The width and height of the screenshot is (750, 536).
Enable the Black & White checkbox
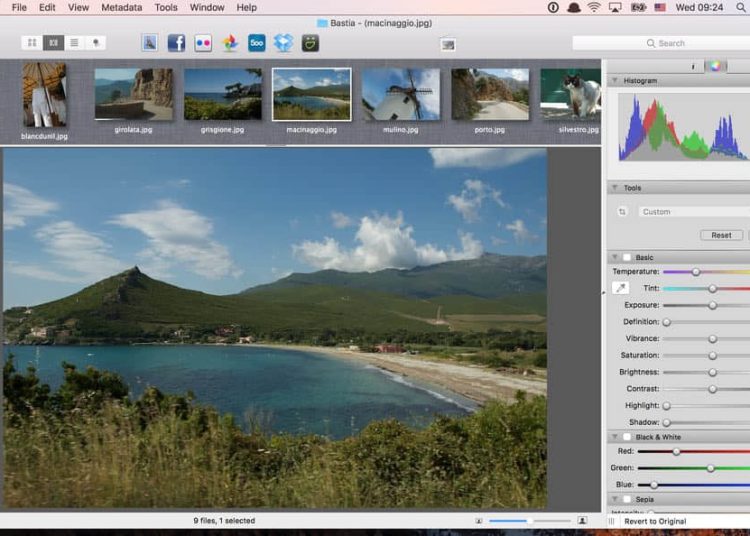pyautogui.click(x=627, y=437)
